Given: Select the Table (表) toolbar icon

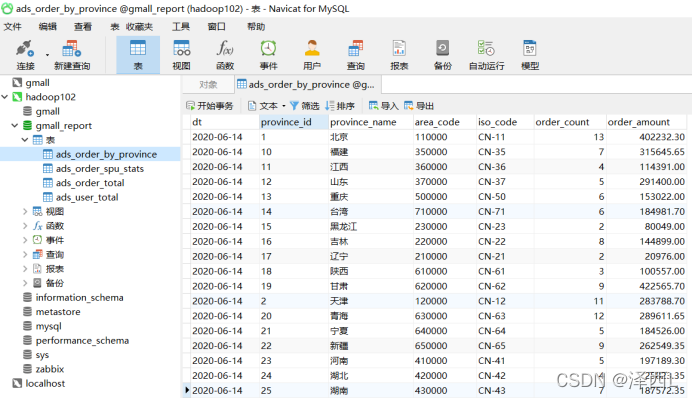Looking at the screenshot, I should (x=138, y=55).
